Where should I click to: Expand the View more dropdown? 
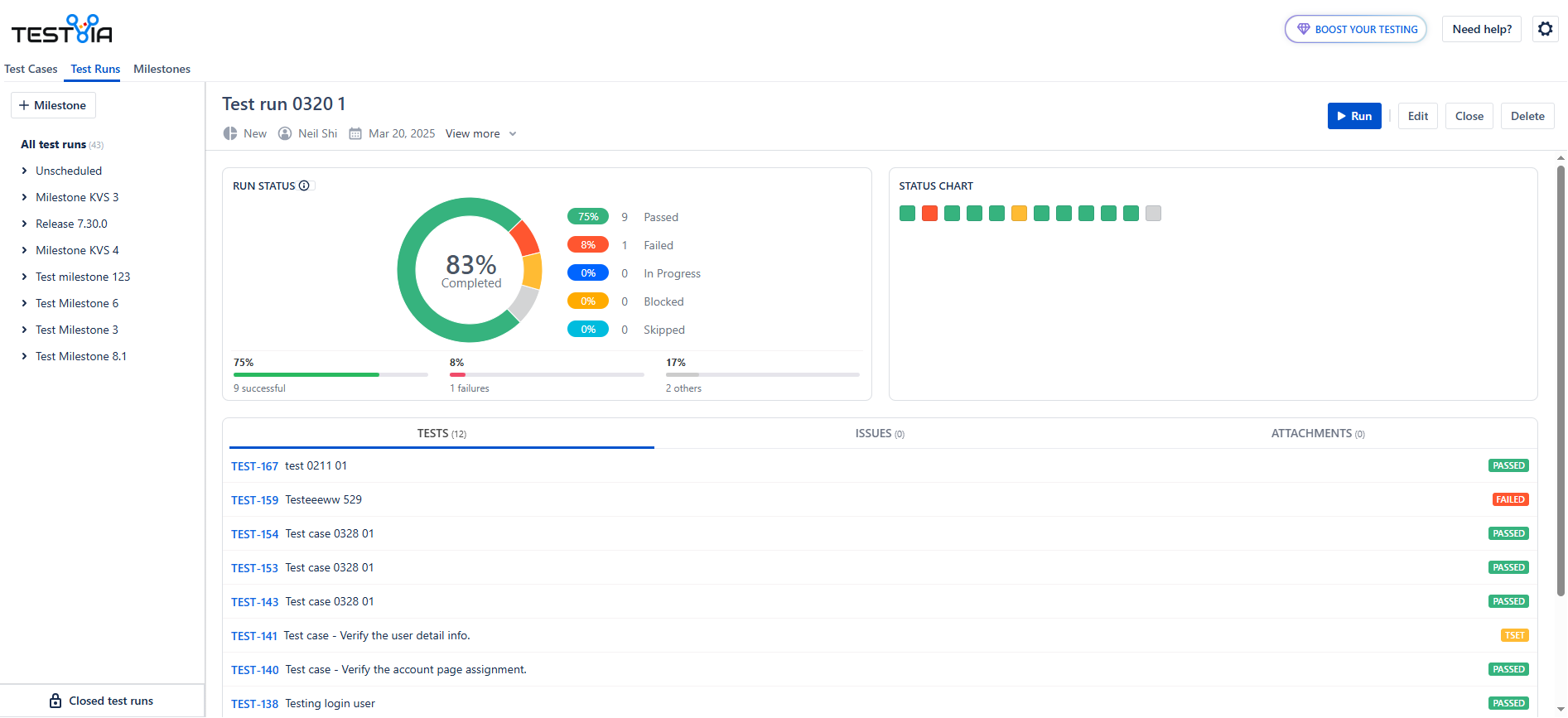coord(480,133)
